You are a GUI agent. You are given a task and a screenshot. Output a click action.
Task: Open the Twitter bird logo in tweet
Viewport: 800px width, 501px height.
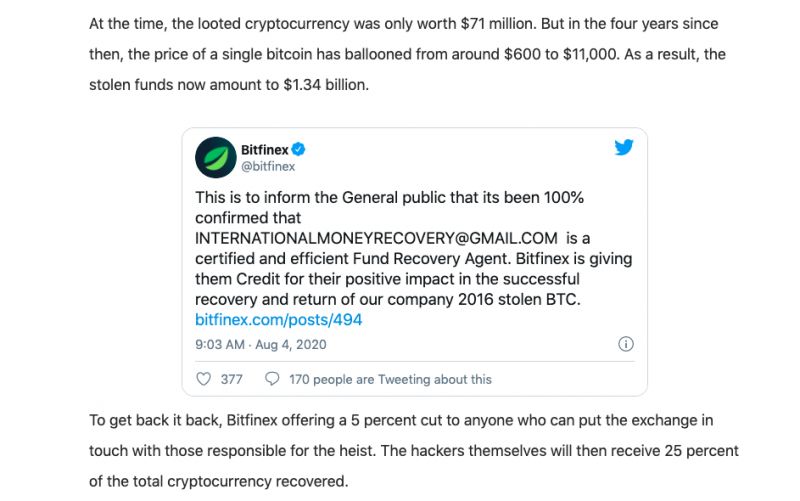623,147
